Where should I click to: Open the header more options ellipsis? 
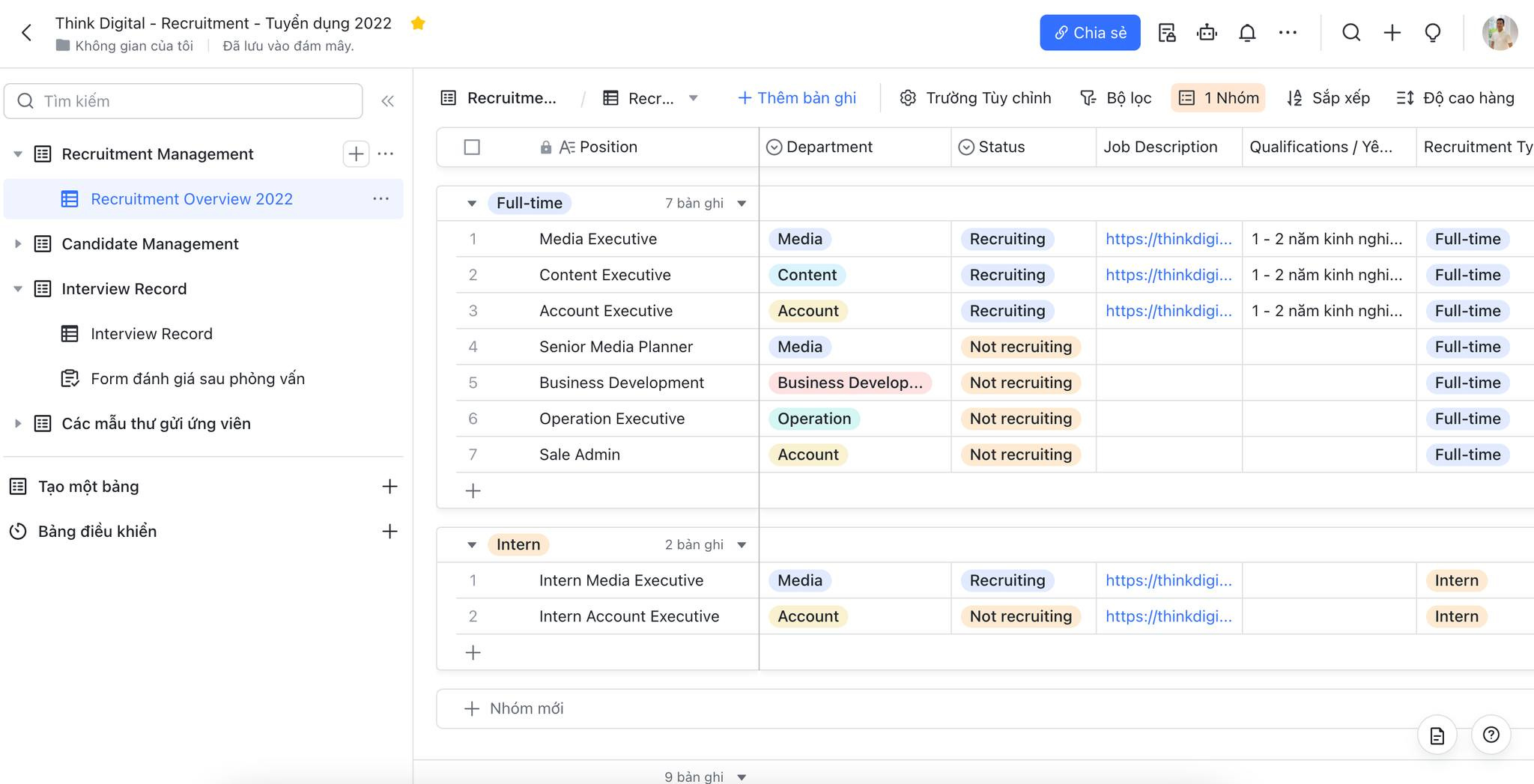(x=1288, y=33)
